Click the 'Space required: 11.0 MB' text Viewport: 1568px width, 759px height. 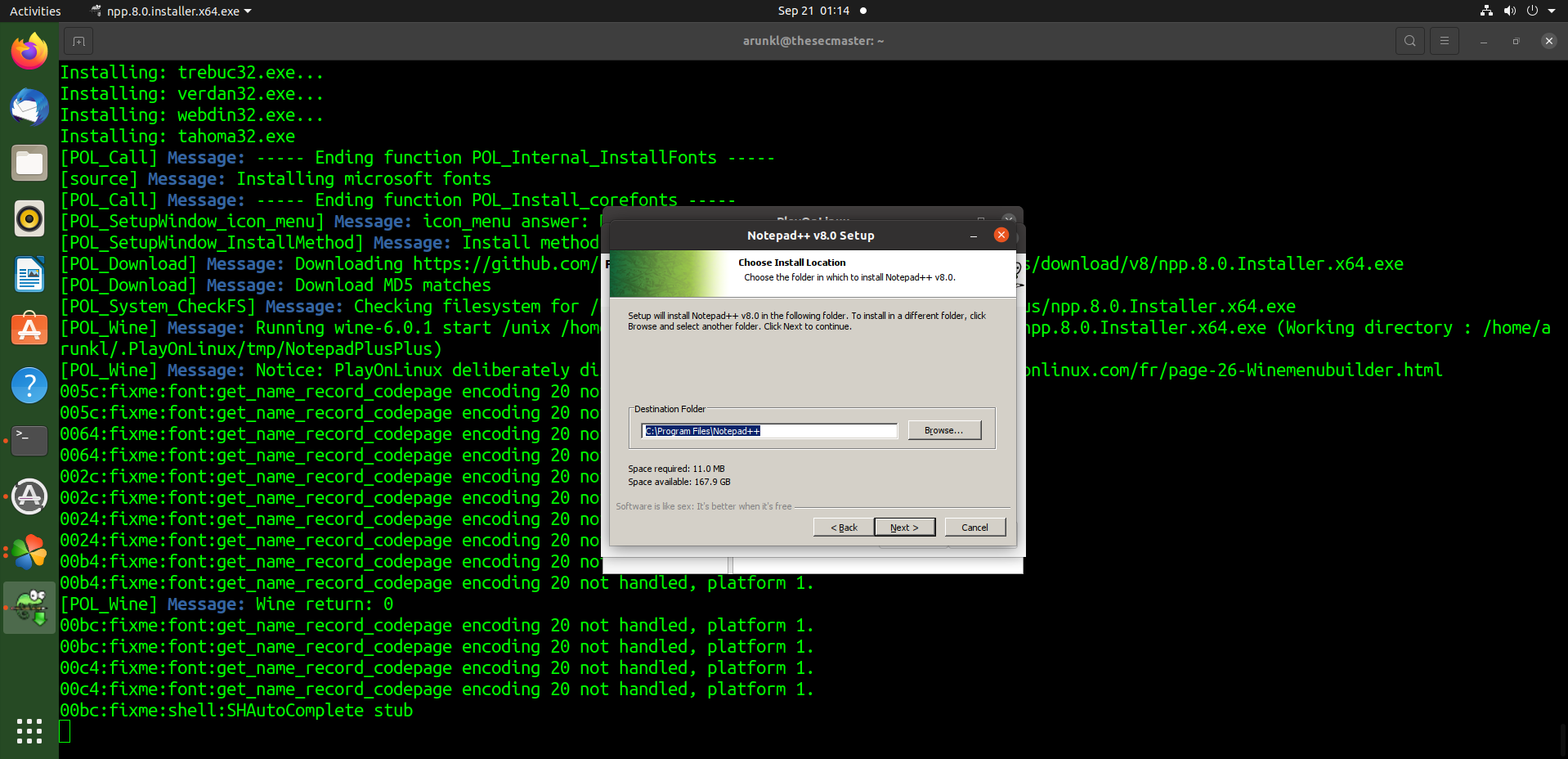pyautogui.click(x=676, y=469)
